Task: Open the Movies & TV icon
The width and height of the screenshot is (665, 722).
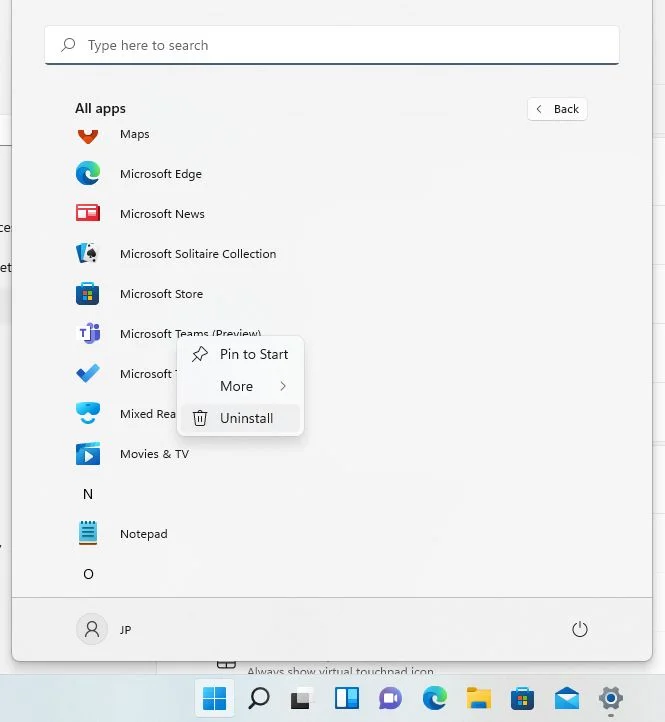Action: pos(88,454)
